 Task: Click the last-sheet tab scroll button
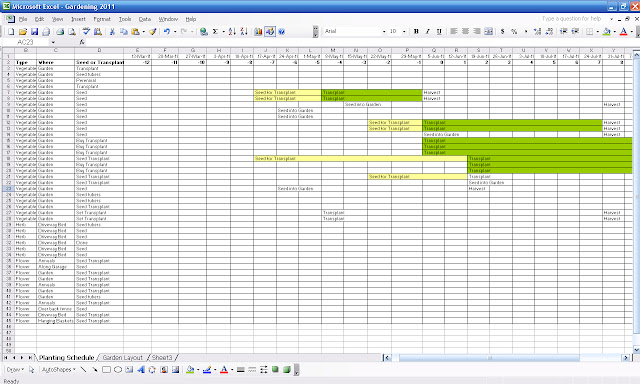30,357
